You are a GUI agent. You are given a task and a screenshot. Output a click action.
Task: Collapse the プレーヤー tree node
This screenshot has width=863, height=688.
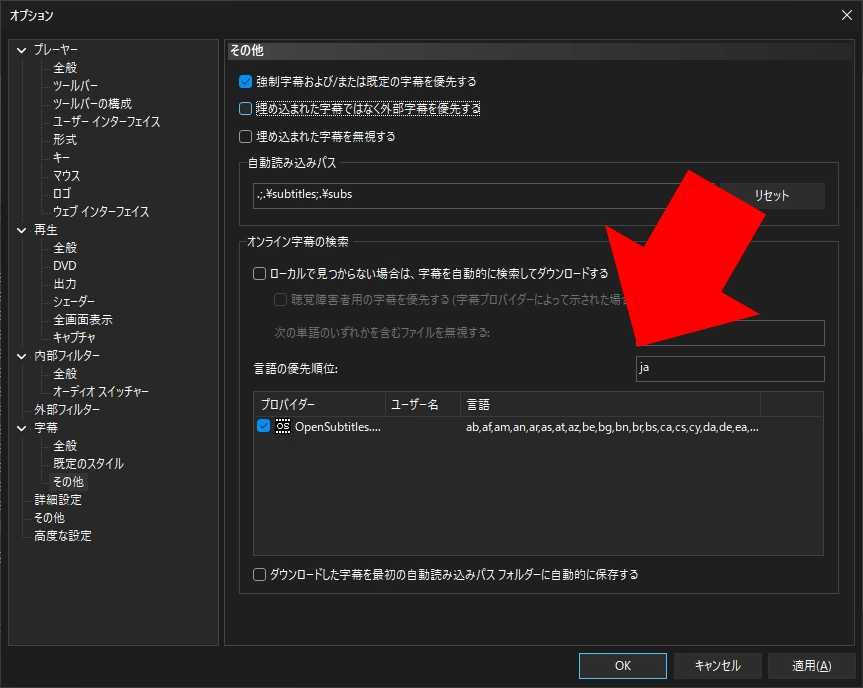(x=21, y=50)
